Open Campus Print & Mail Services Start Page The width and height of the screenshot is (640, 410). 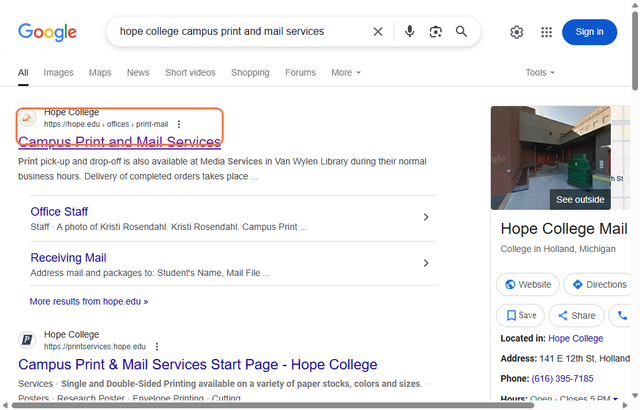click(198, 364)
